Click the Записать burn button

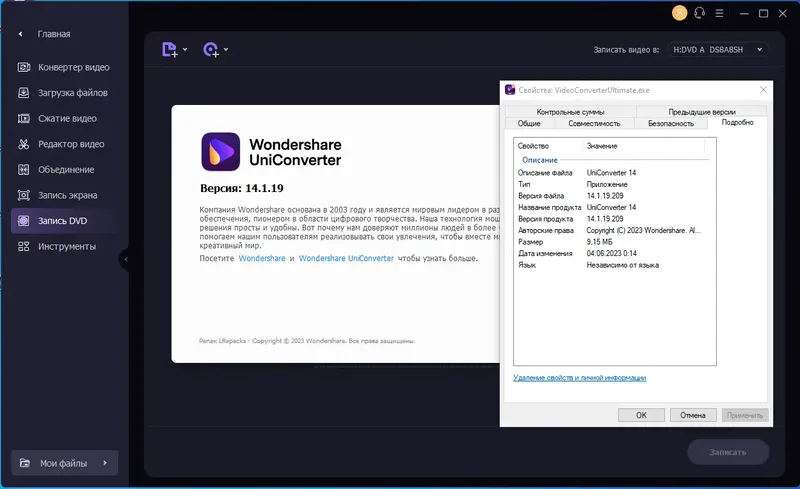pyautogui.click(x=728, y=452)
